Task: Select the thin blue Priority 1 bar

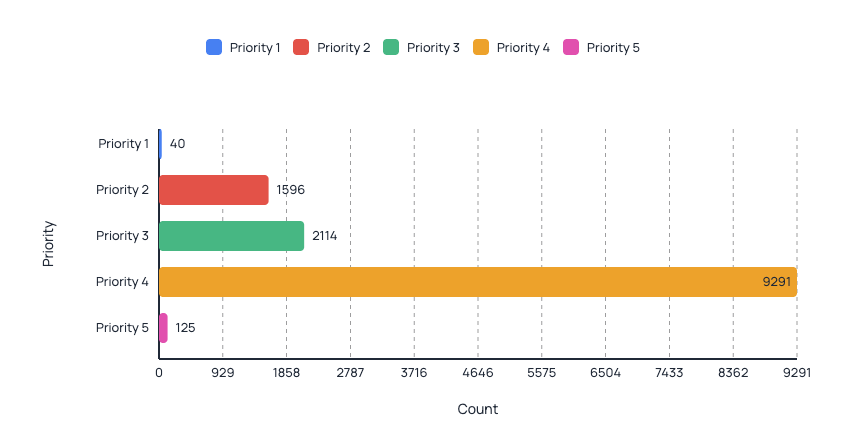Action: point(161,144)
